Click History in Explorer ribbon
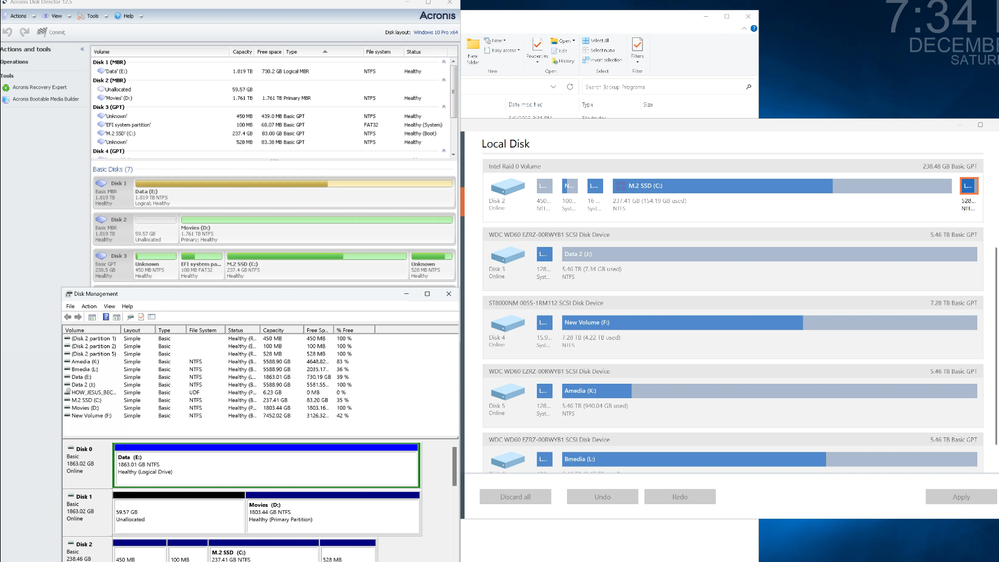999x562 pixels. [563, 61]
